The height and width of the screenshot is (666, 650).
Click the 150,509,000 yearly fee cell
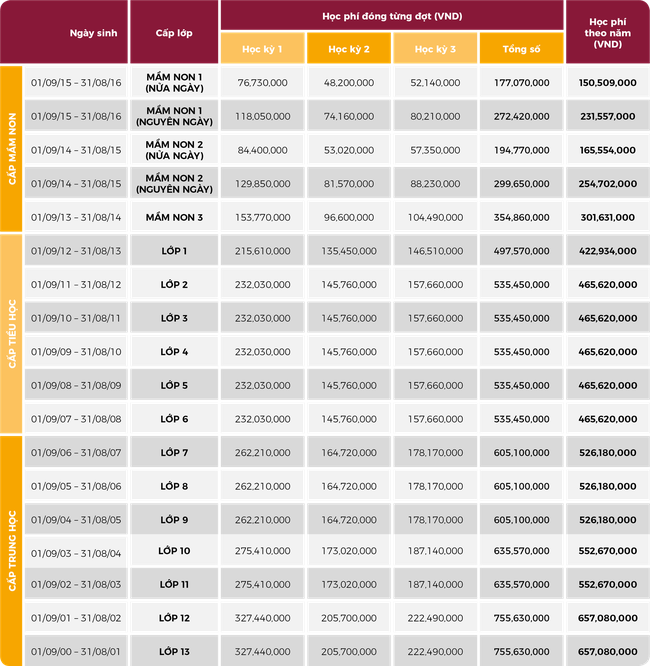607,83
